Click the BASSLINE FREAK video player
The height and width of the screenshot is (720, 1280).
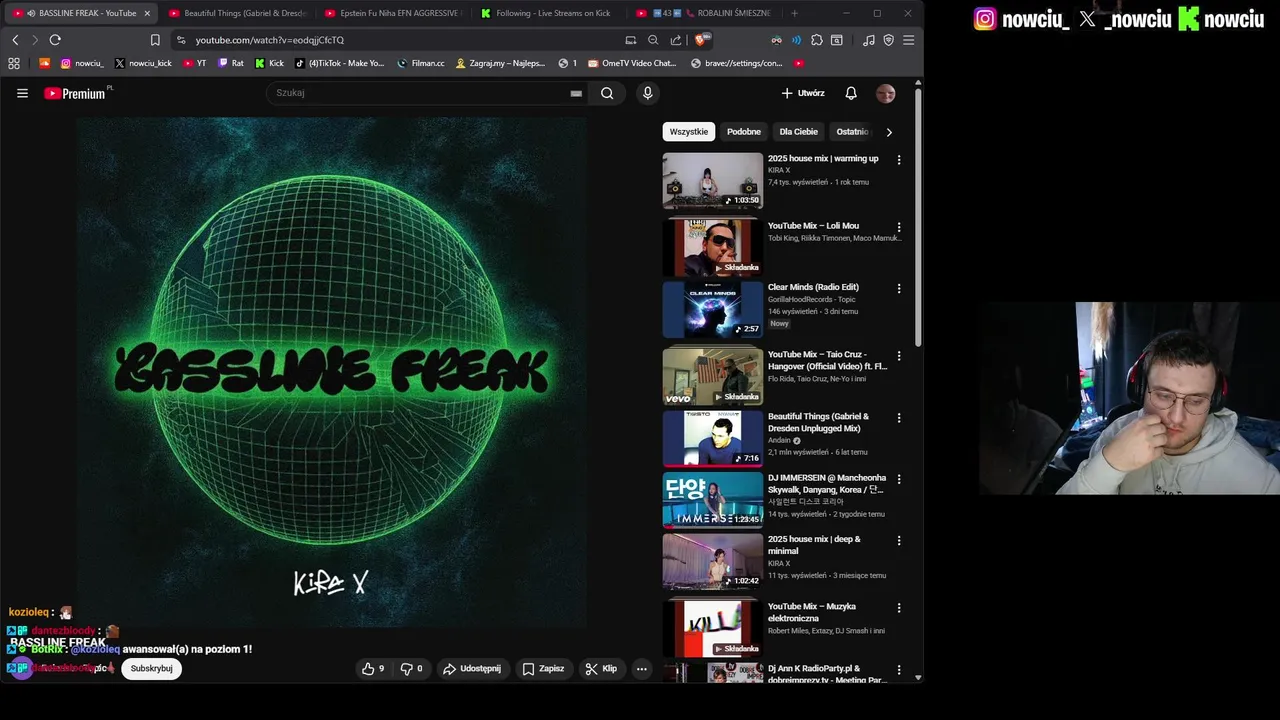331,372
